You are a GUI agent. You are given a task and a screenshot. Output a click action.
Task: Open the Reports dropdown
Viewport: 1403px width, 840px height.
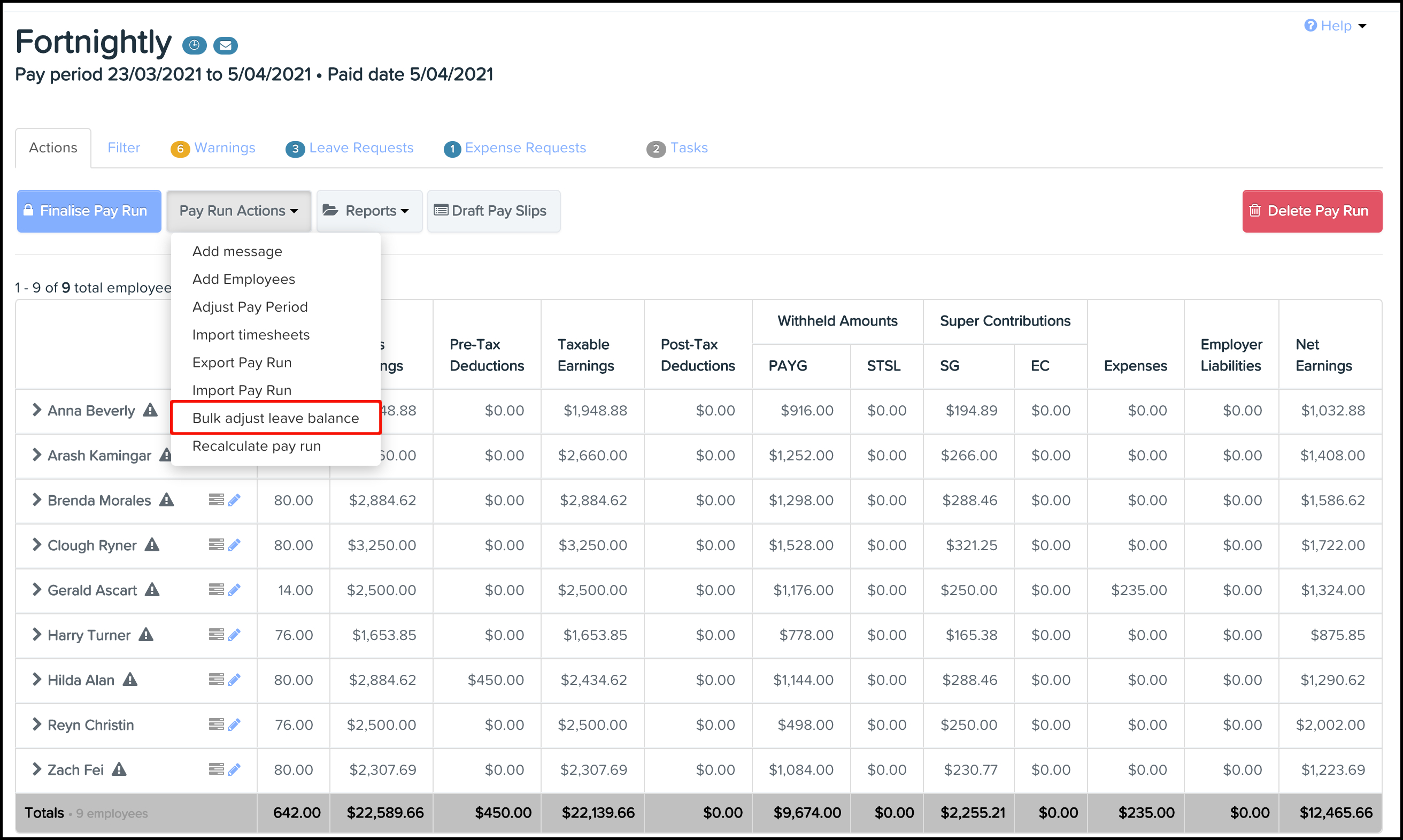pos(369,211)
